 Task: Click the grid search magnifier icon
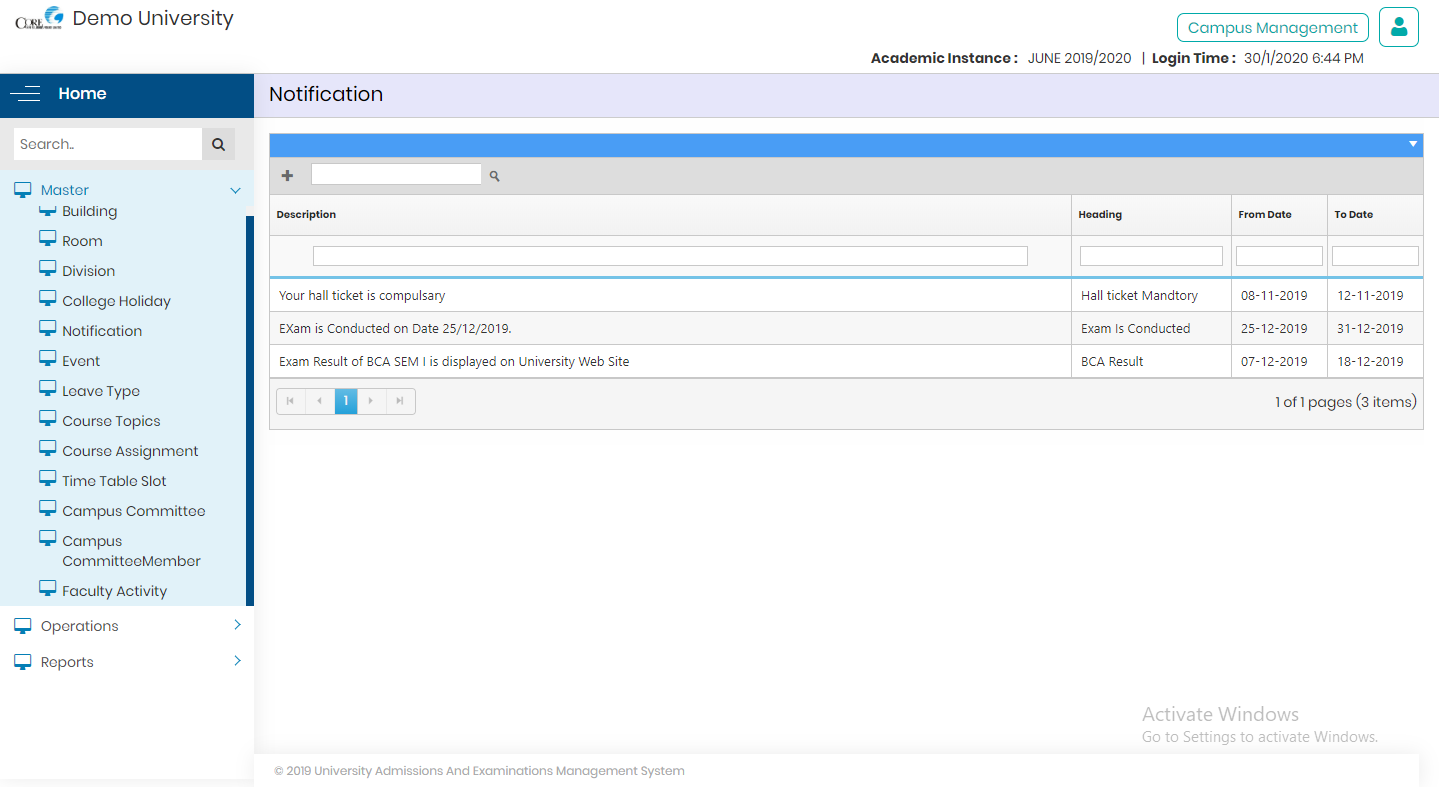click(x=494, y=176)
